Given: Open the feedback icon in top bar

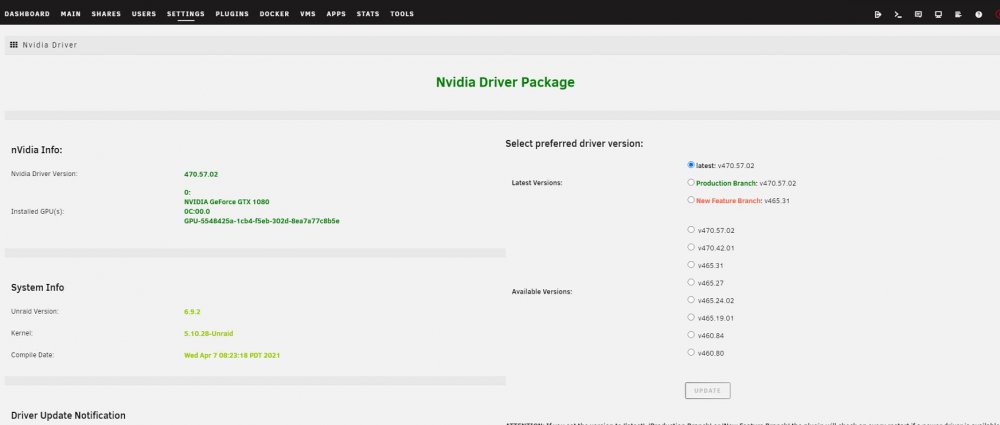Looking at the screenshot, I should coord(918,14).
